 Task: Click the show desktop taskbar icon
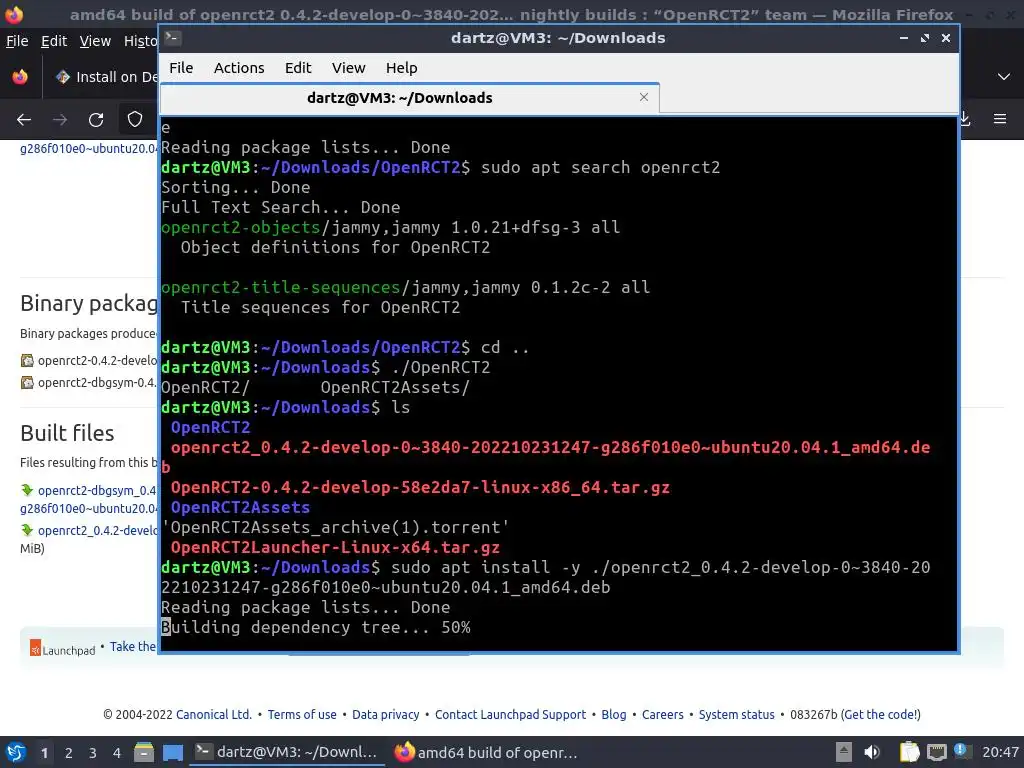172,752
